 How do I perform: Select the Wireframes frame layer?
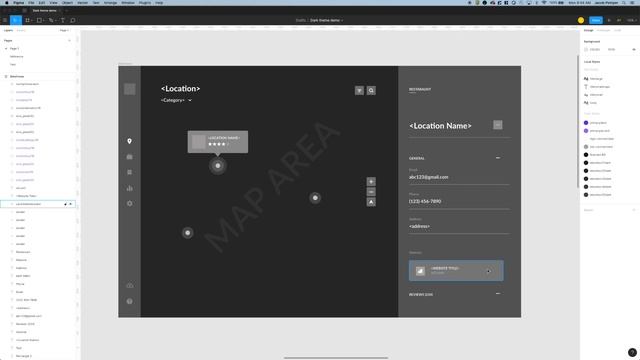(x=17, y=76)
